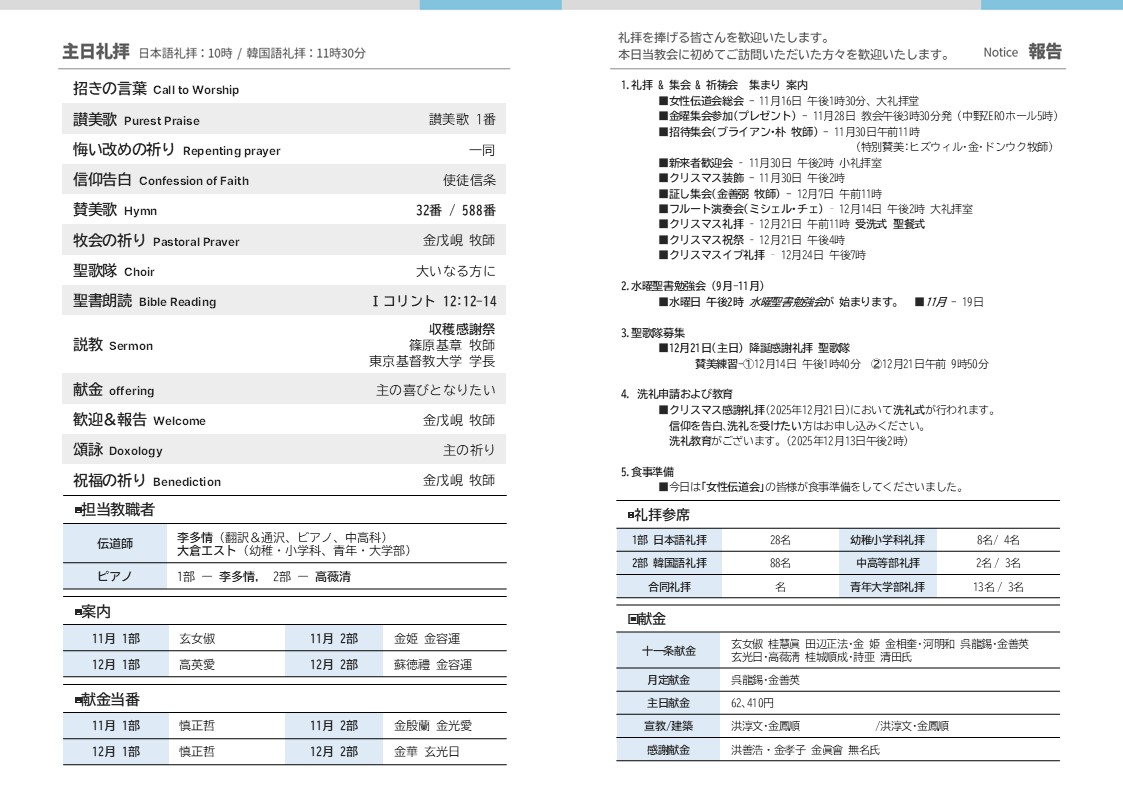Screen dimensions: 1123x794
Task: Click the 主日献金 amount 62,410円
Action: coord(752,703)
